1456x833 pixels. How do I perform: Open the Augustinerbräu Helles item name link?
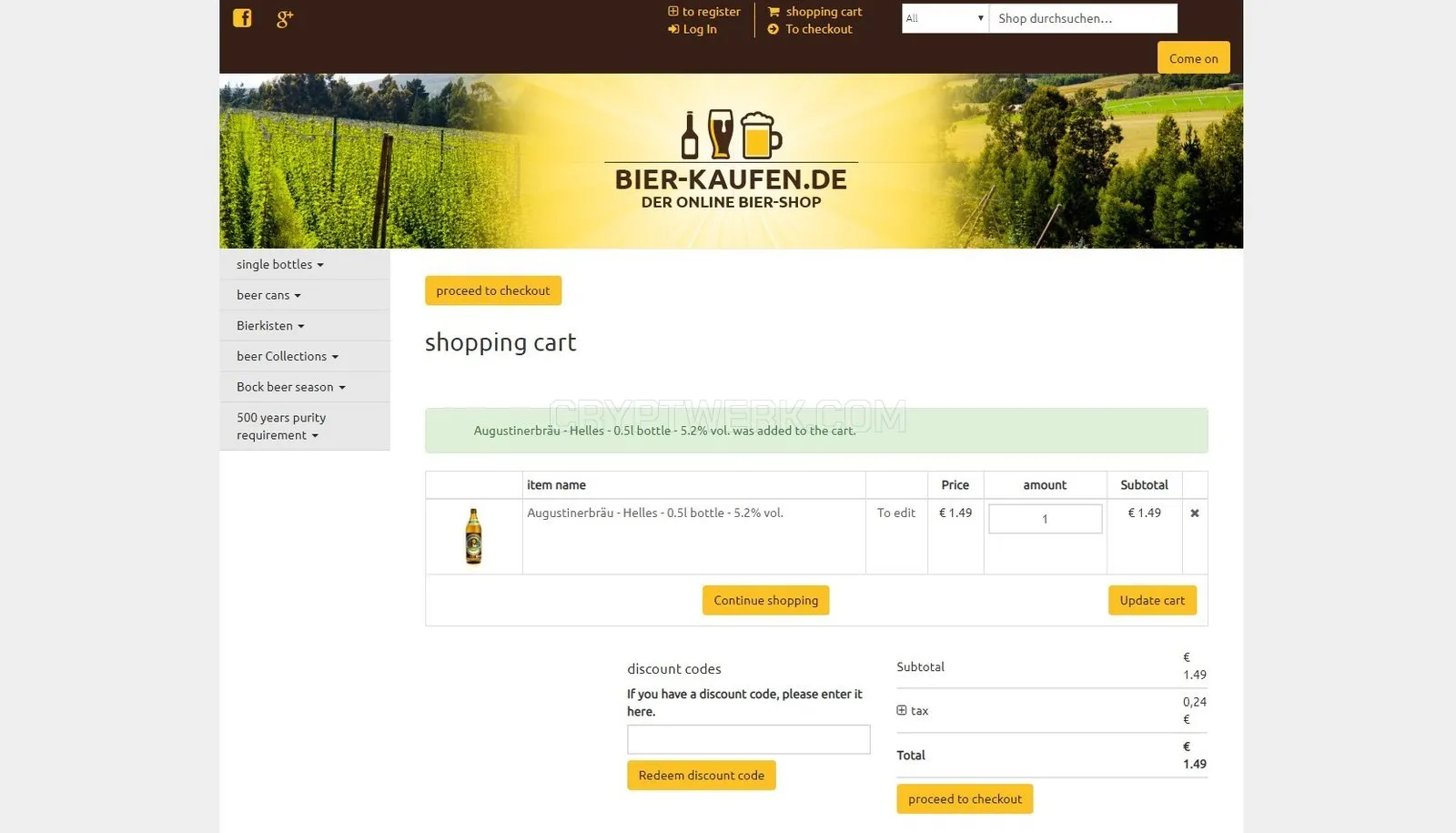655,513
